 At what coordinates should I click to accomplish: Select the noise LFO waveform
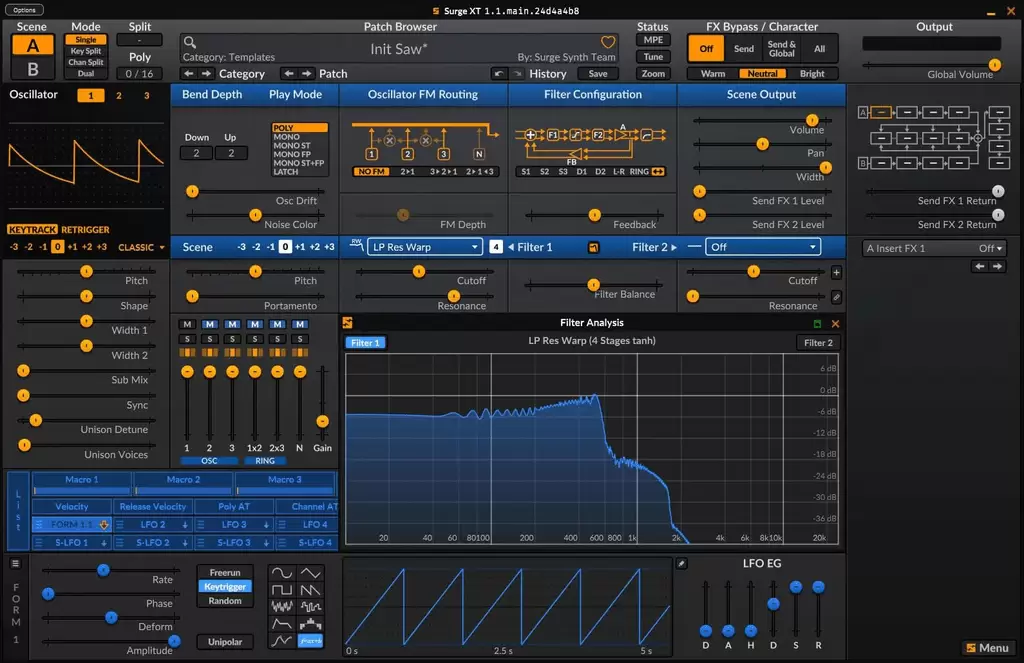pyautogui.click(x=282, y=607)
